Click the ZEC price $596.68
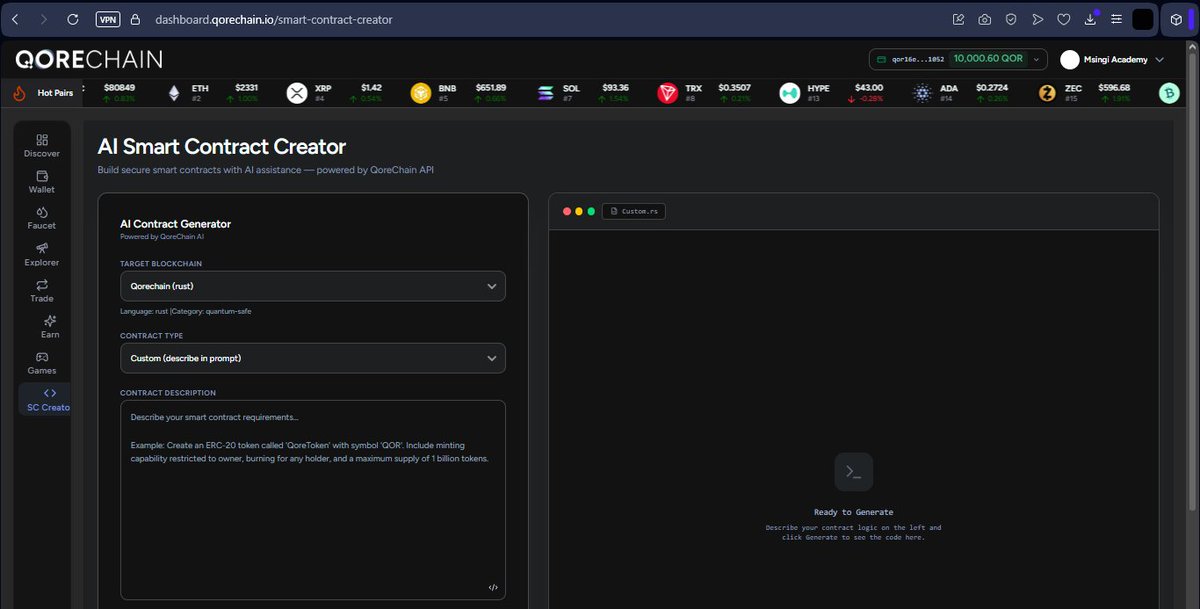 [x=1114, y=88]
